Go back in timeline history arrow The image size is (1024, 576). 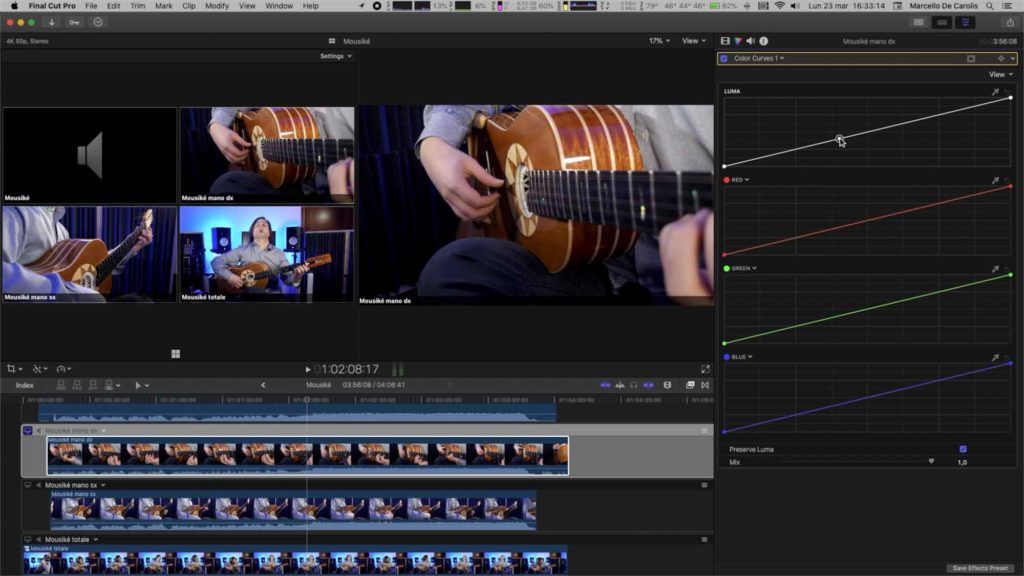[x=263, y=385]
